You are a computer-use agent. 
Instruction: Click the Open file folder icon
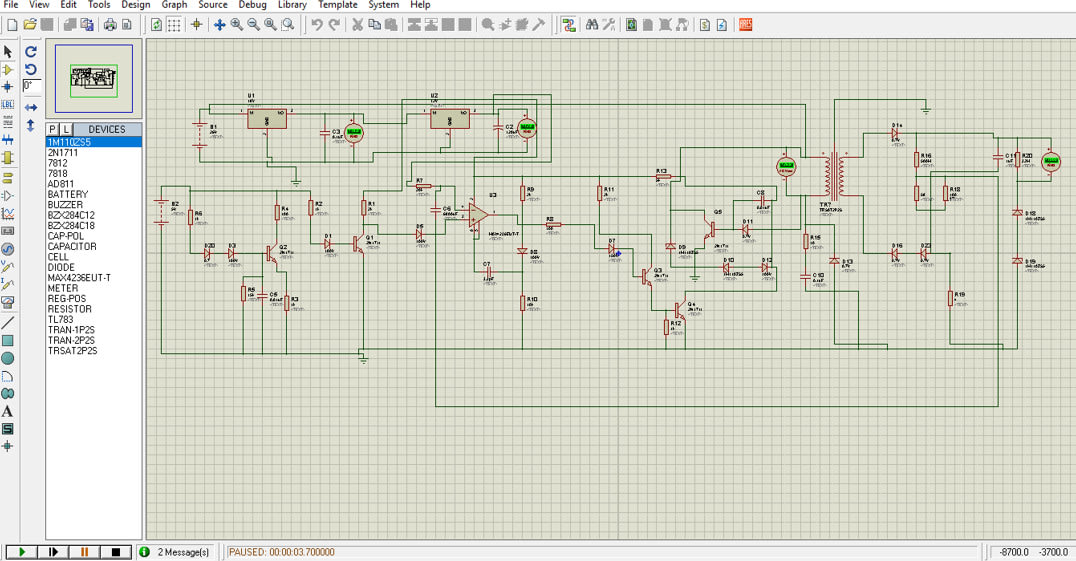tap(30, 24)
